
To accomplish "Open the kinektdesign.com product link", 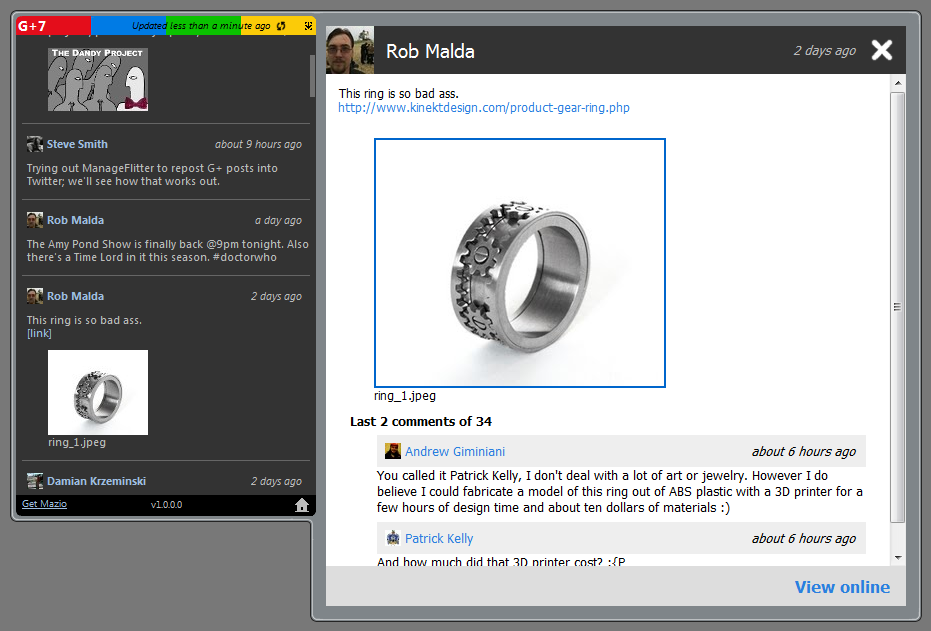I will (484, 108).
